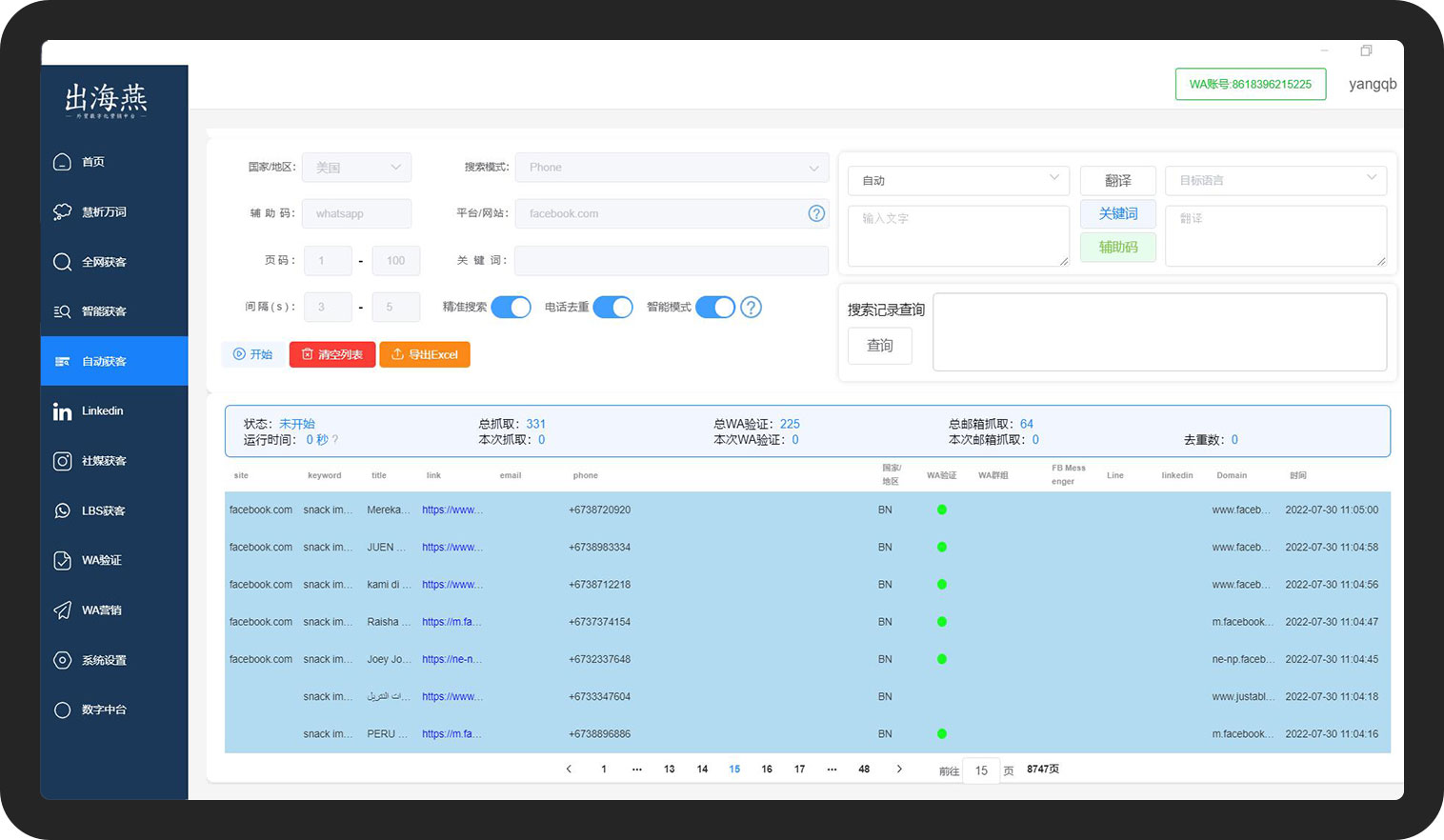Click the 关键词 keyword input field

click(672, 260)
